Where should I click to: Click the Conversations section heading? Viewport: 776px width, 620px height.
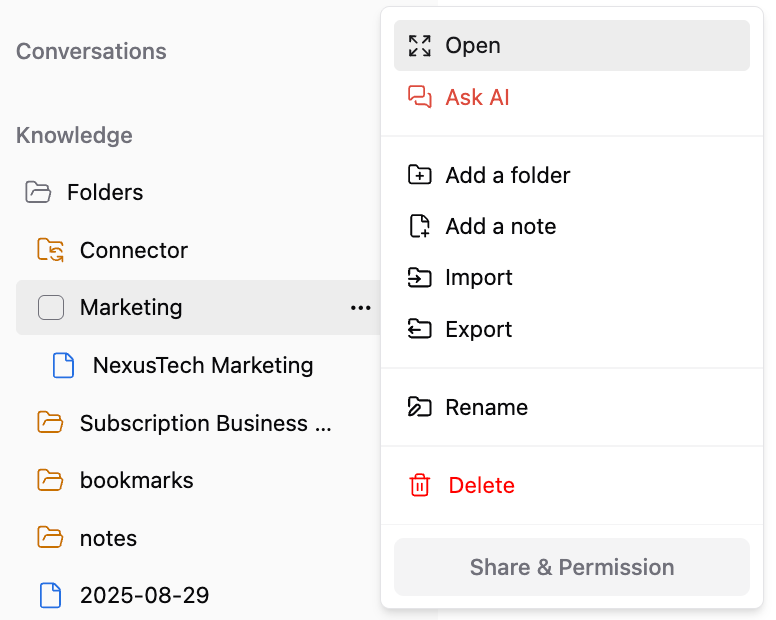click(91, 51)
